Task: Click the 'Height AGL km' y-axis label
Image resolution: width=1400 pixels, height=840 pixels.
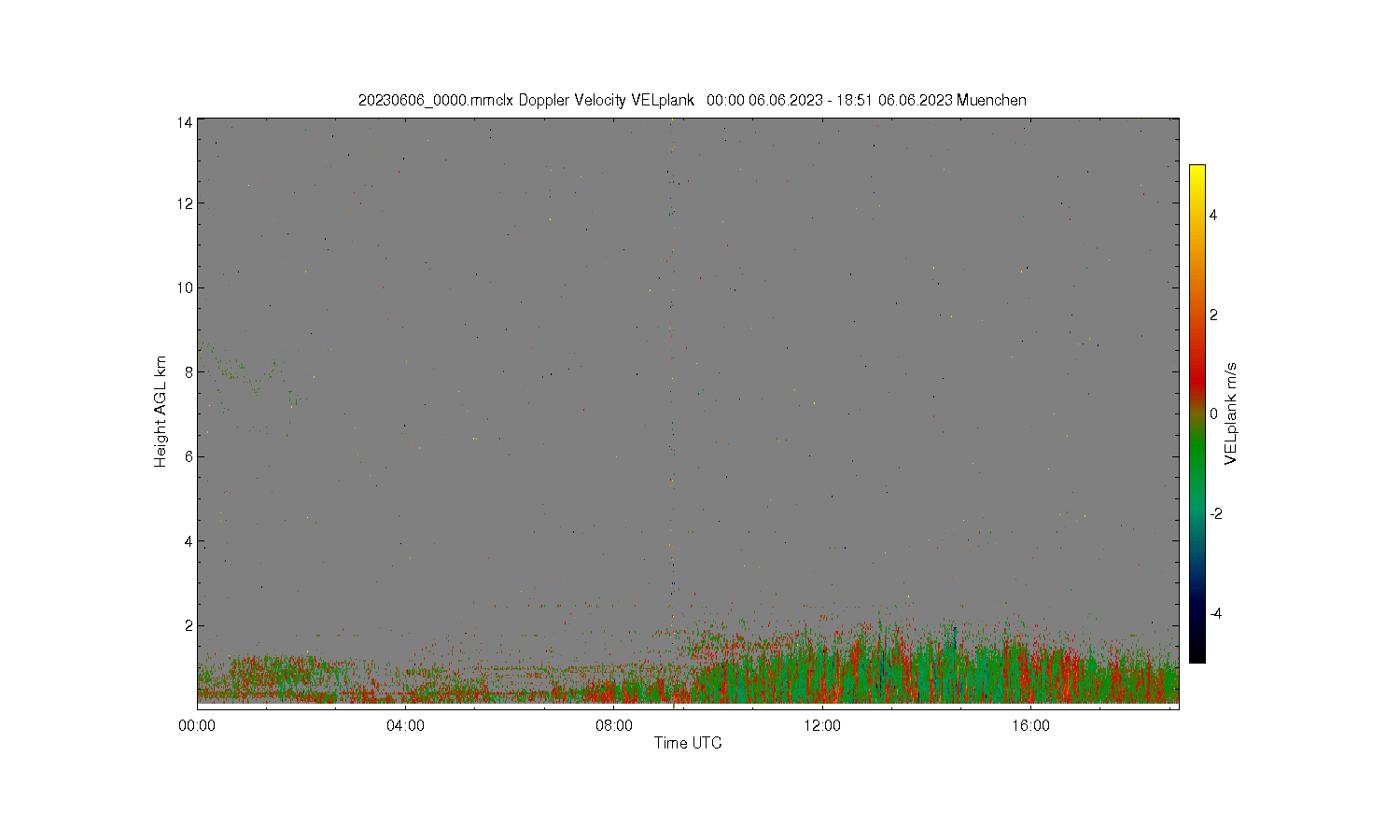Action: [161, 412]
